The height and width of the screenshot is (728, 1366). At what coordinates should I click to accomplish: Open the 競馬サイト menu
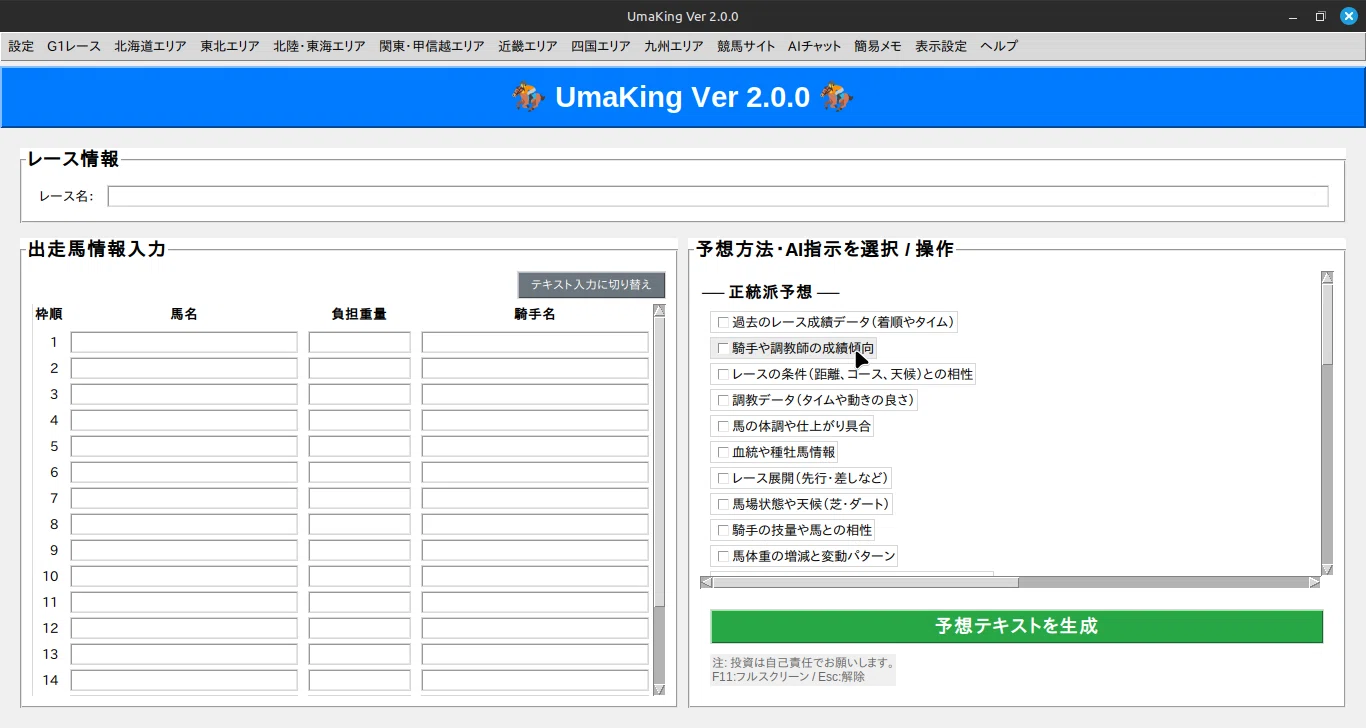746,46
